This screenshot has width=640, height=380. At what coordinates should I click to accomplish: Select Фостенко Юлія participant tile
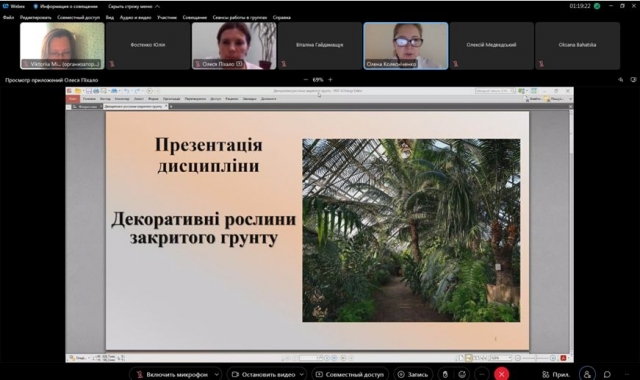pos(148,46)
